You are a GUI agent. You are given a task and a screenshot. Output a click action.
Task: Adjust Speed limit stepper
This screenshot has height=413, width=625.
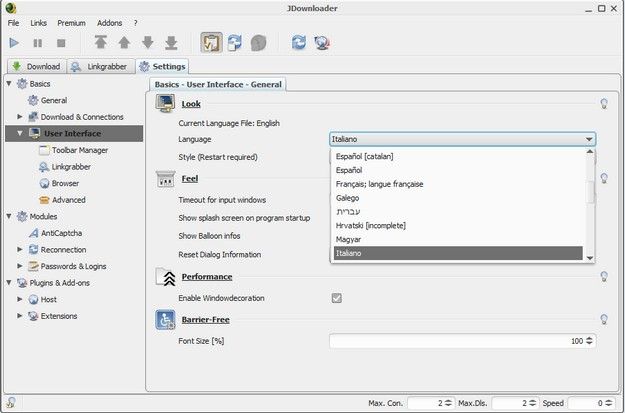coord(609,403)
